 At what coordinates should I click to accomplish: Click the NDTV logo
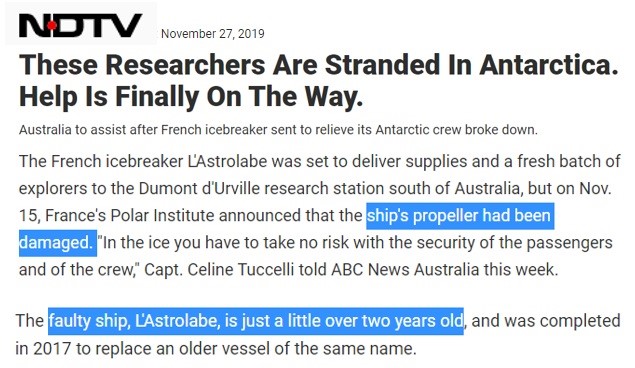(x=81, y=25)
